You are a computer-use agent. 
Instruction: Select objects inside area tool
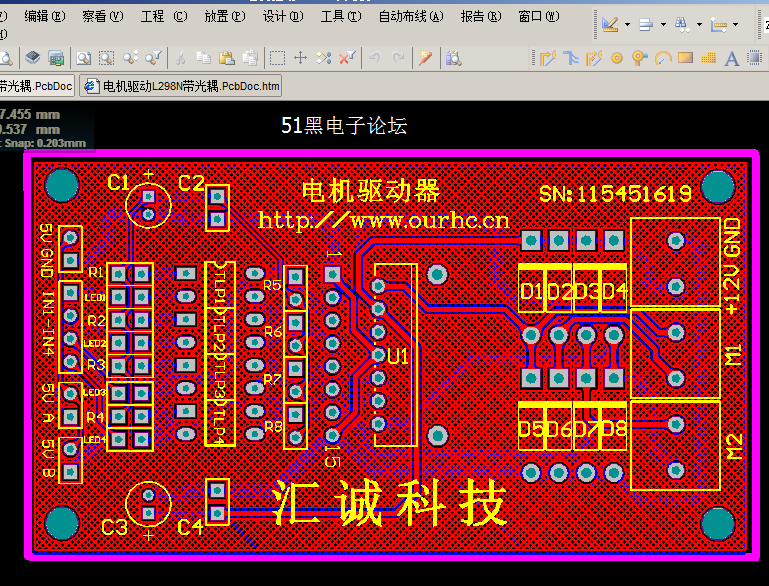pos(277,58)
